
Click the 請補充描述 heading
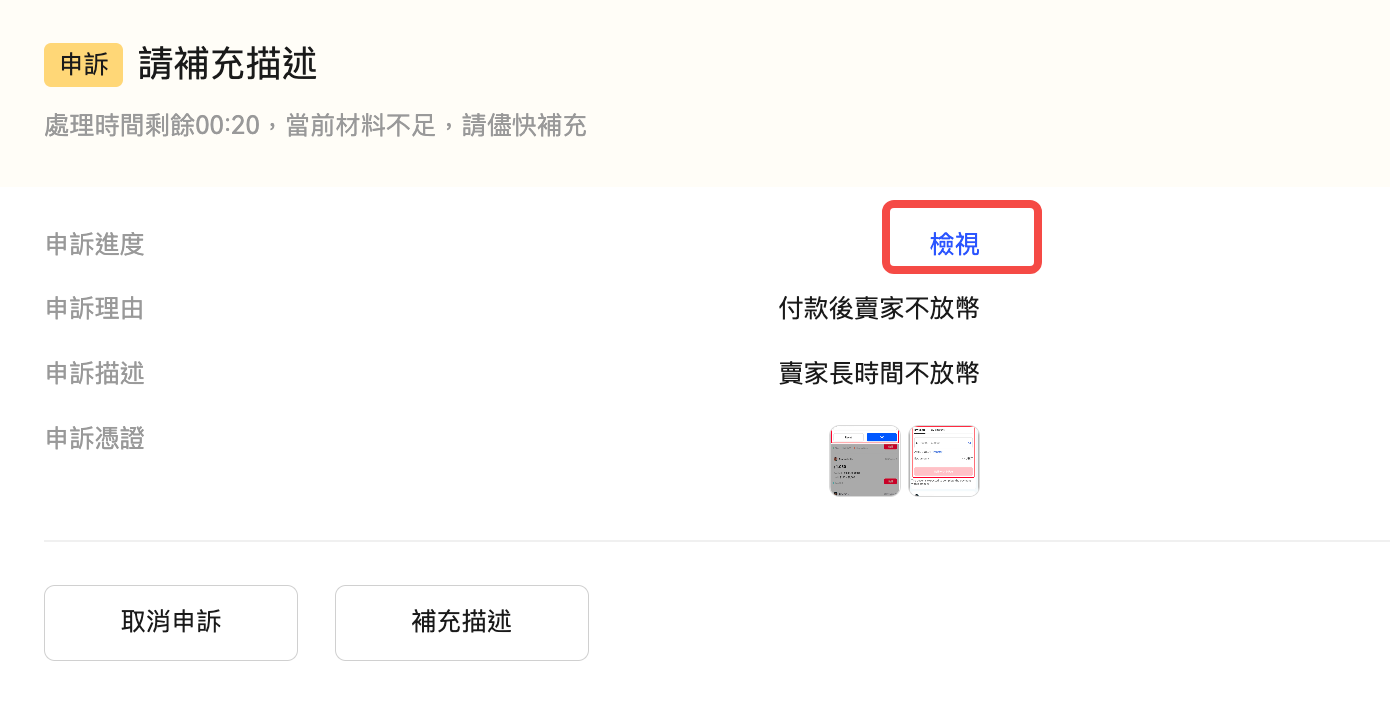(x=228, y=65)
